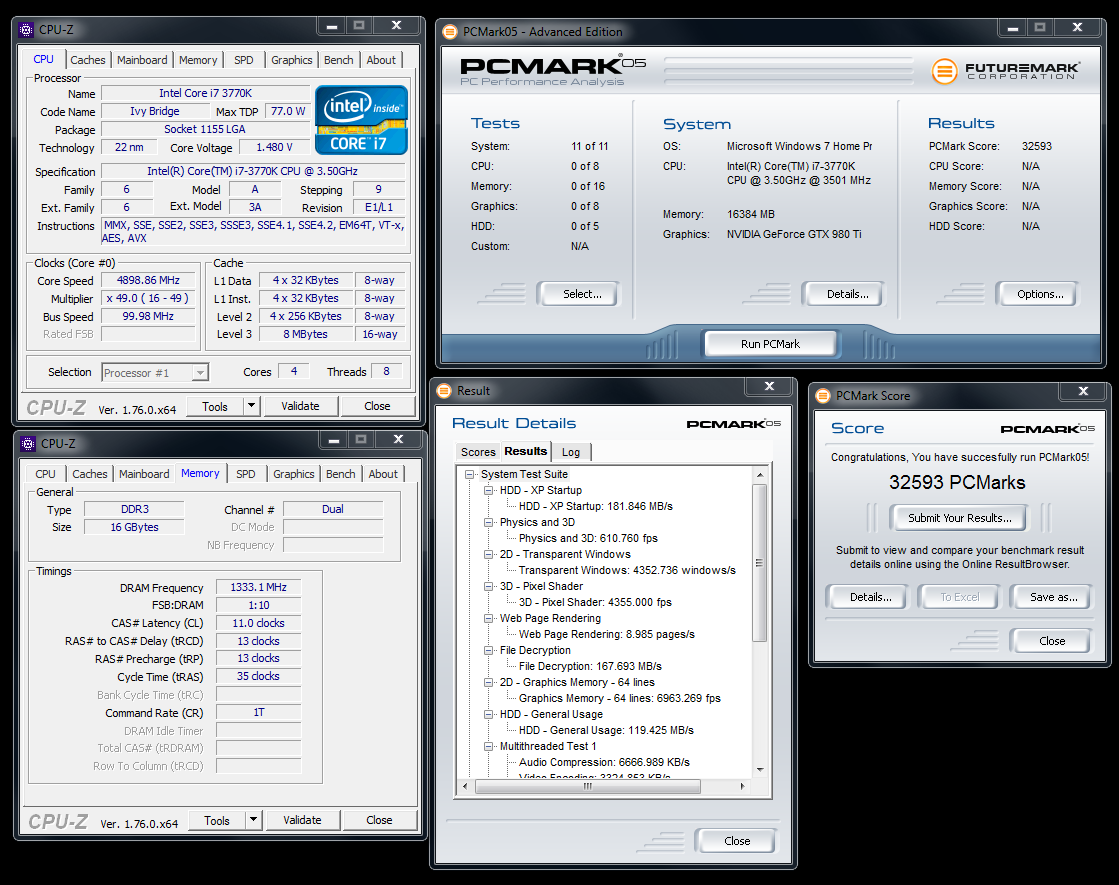1119x885 pixels.
Task: Collapse the HDD - XP Startup node
Action: [489, 490]
